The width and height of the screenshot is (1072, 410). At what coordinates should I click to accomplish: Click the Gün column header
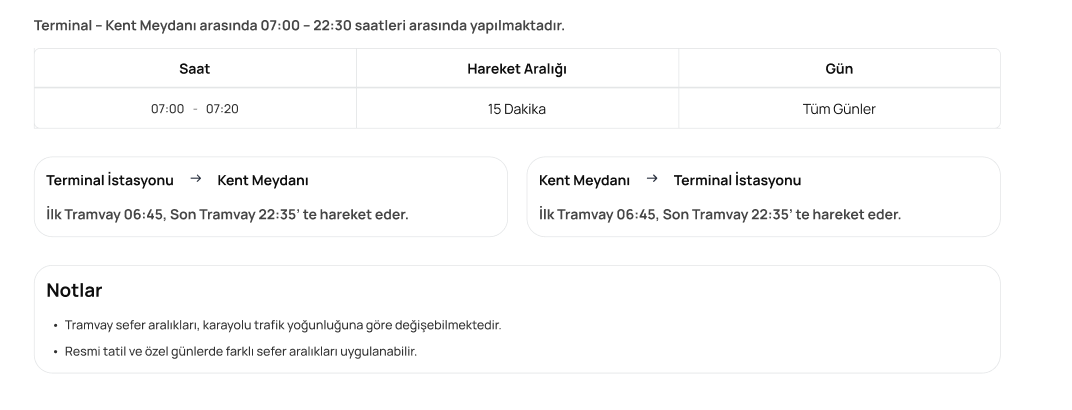coord(839,69)
